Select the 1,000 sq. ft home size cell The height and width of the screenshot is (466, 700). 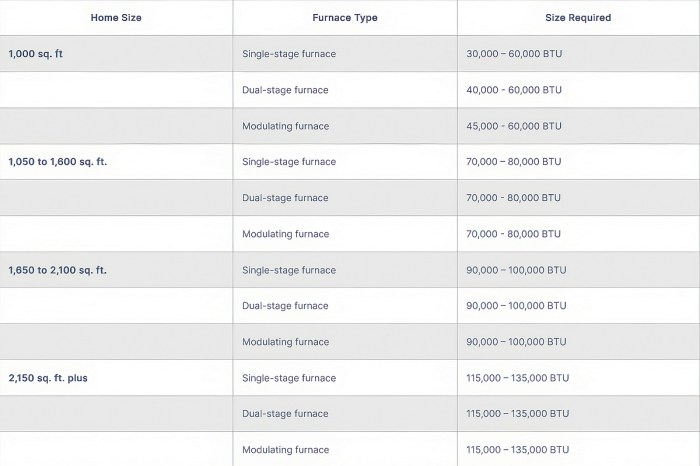coord(36,54)
